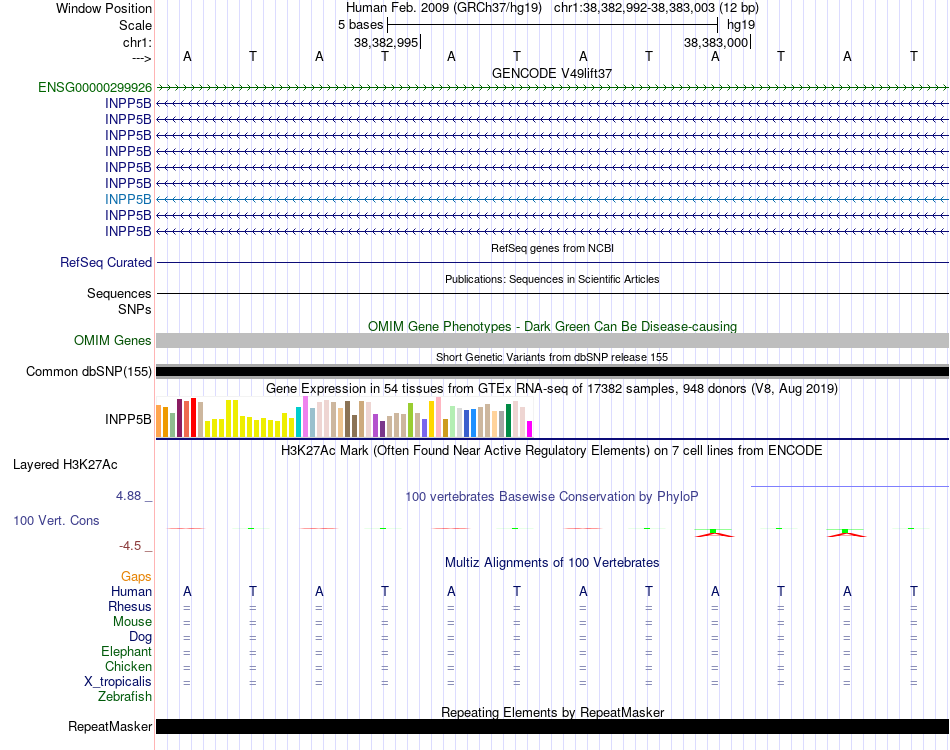Click the Sequences track label

click(119, 293)
